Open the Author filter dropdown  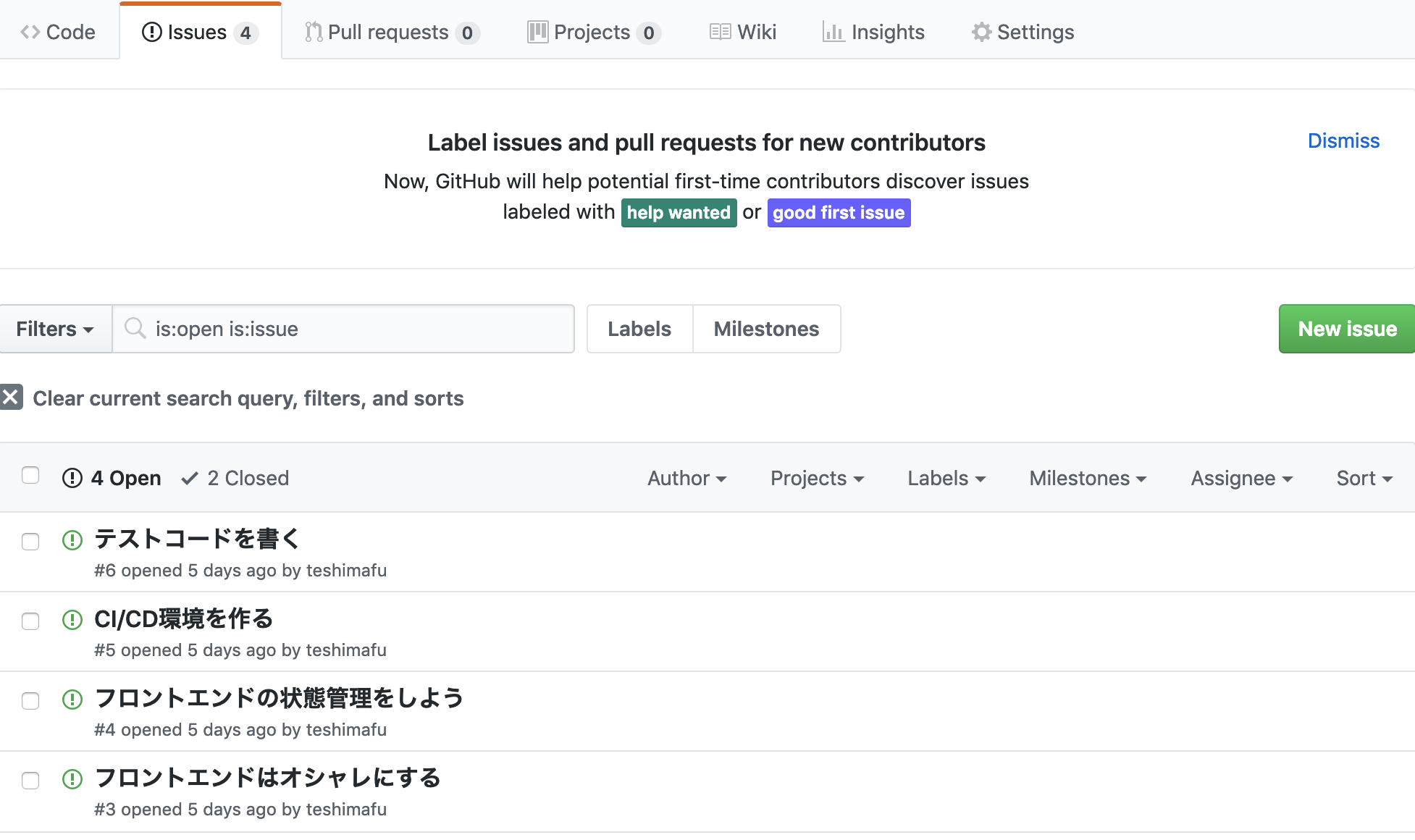(686, 478)
